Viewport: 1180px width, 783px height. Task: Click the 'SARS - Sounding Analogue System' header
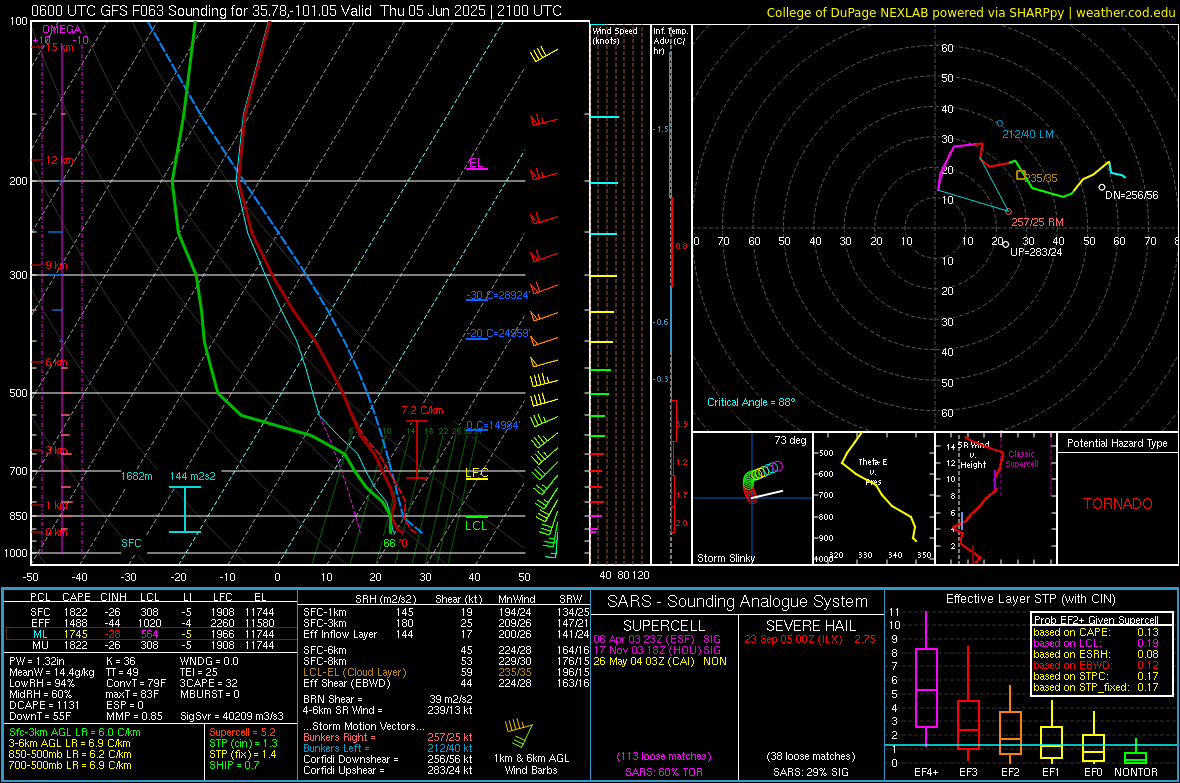[737, 602]
